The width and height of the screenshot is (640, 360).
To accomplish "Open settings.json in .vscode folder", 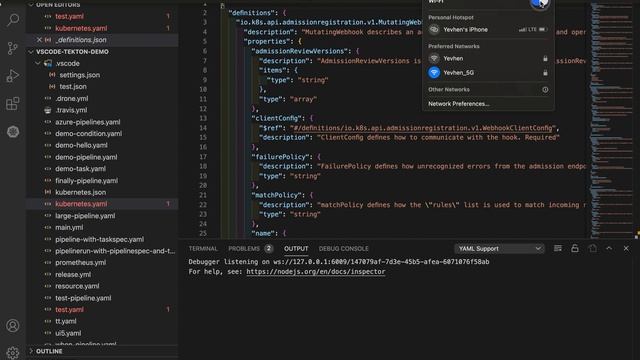I will tap(102, 75).
